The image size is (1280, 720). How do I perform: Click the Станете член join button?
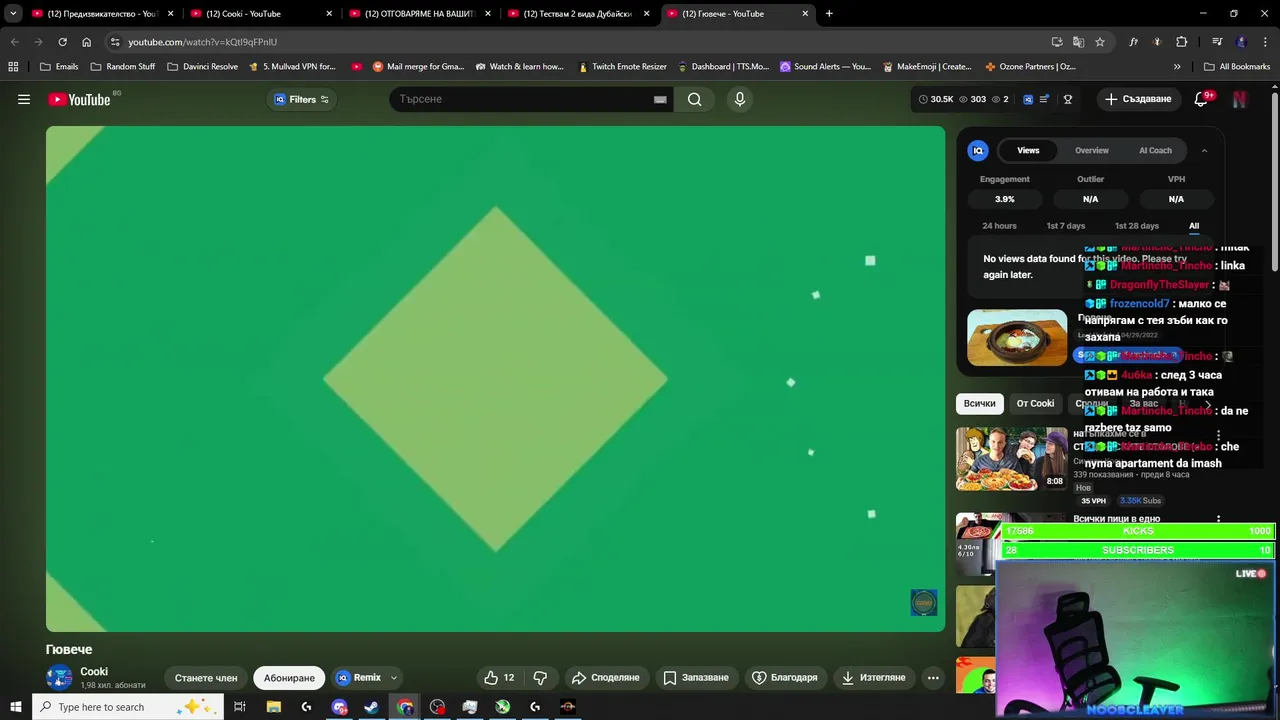point(206,678)
